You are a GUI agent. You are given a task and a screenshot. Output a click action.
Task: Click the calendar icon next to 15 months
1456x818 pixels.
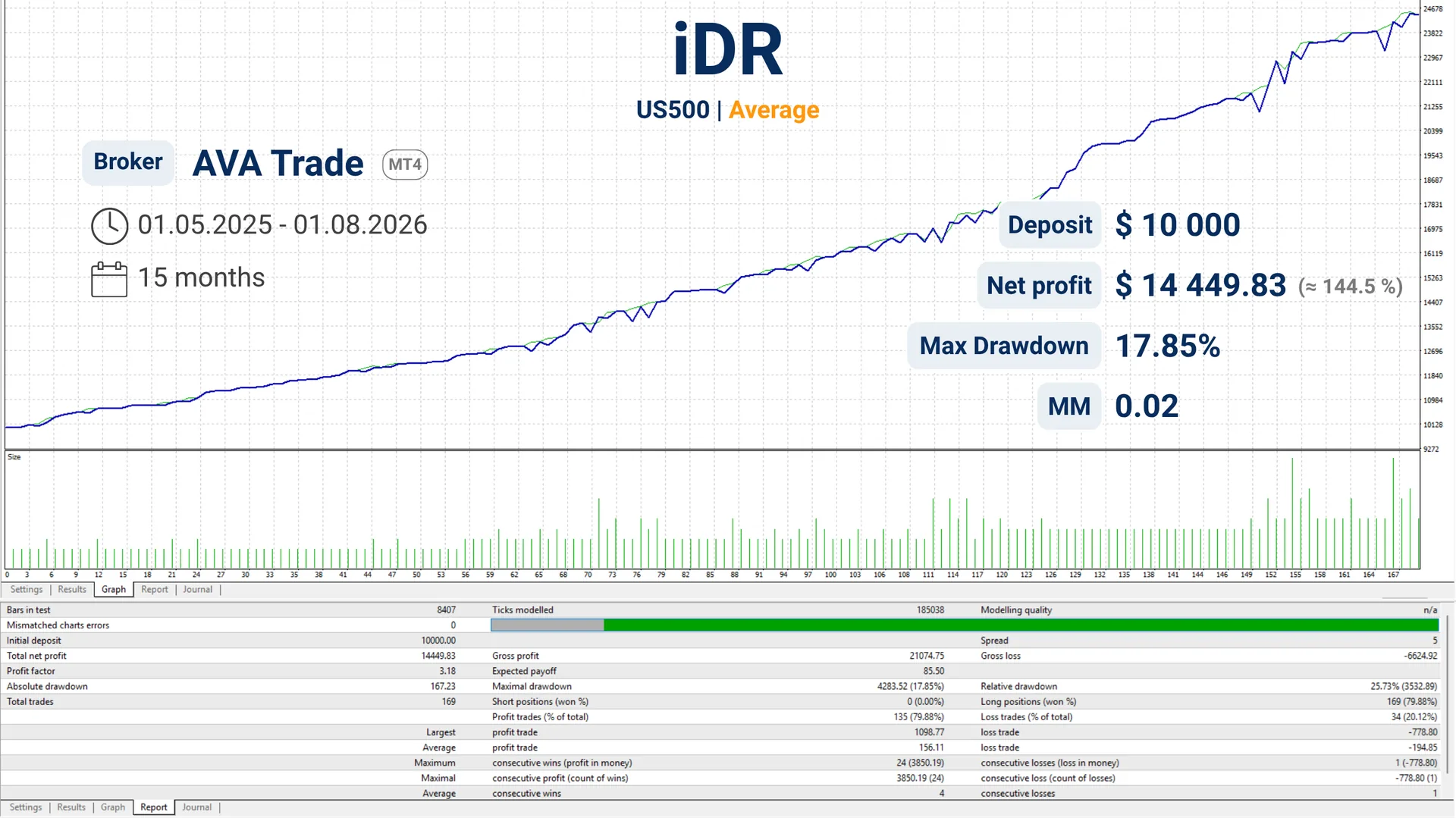point(109,279)
